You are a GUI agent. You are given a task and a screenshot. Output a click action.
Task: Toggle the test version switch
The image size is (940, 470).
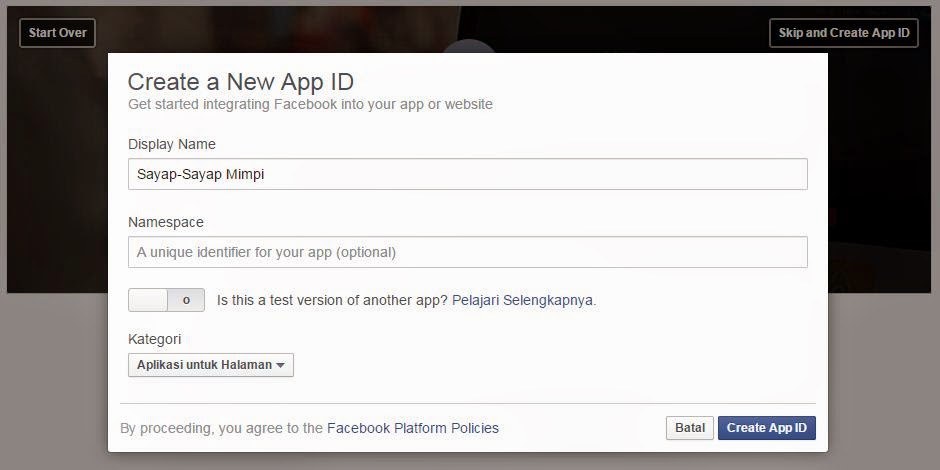pos(166,300)
